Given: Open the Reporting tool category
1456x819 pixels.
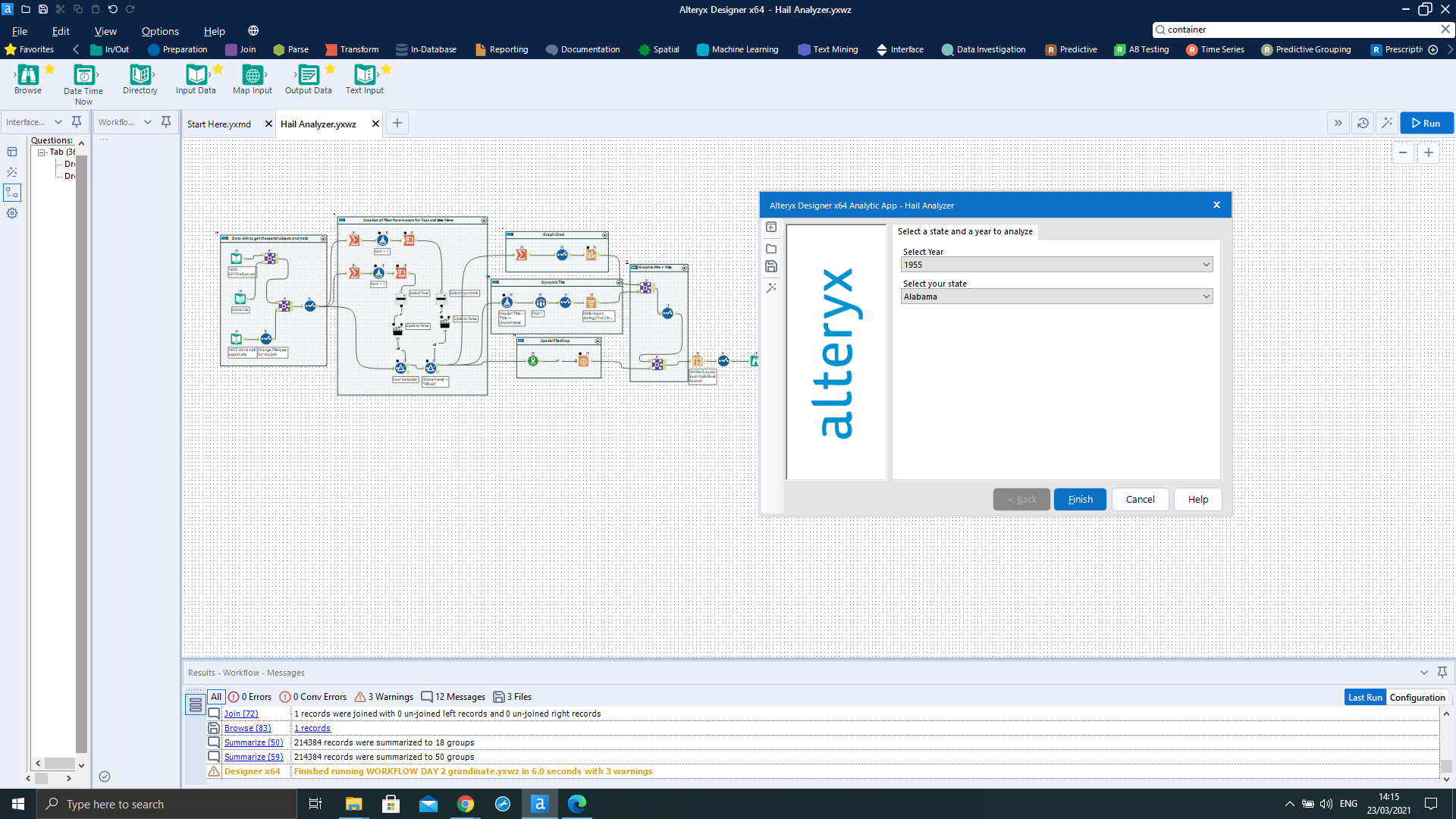Looking at the screenshot, I should (501, 49).
